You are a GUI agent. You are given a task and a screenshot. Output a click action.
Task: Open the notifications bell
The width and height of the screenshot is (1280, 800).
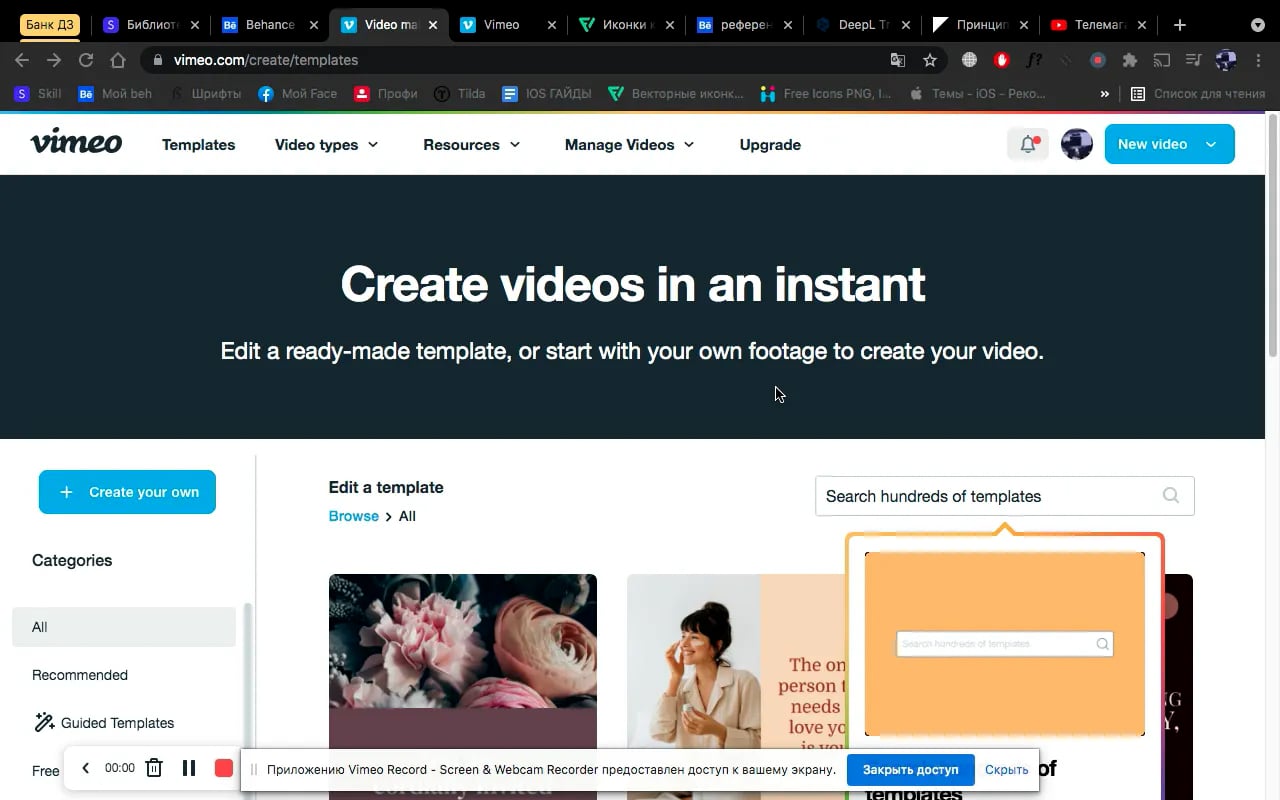(1028, 144)
